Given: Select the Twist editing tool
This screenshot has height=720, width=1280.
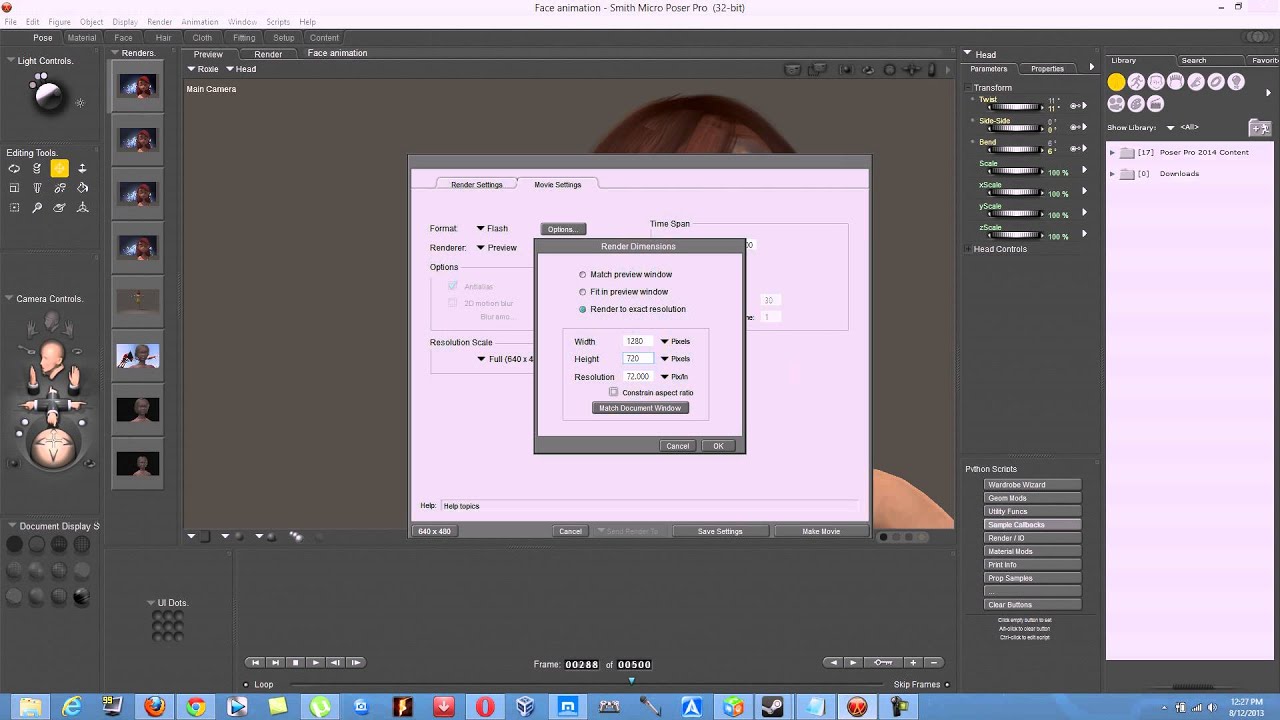Looking at the screenshot, I should 37,169.
